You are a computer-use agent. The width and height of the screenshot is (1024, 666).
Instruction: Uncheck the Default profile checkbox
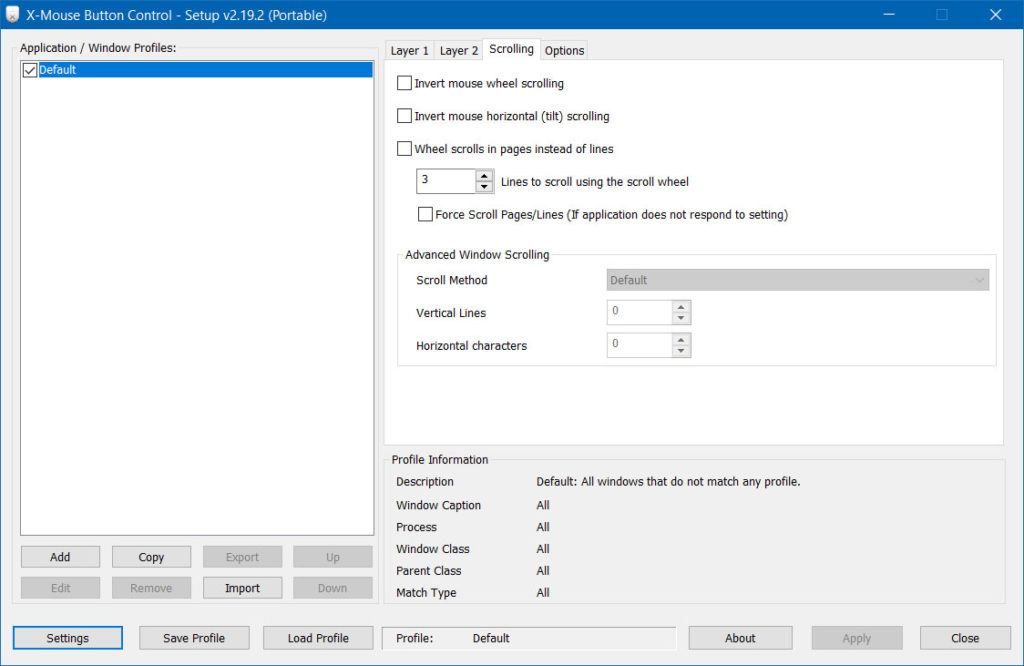(x=29, y=69)
